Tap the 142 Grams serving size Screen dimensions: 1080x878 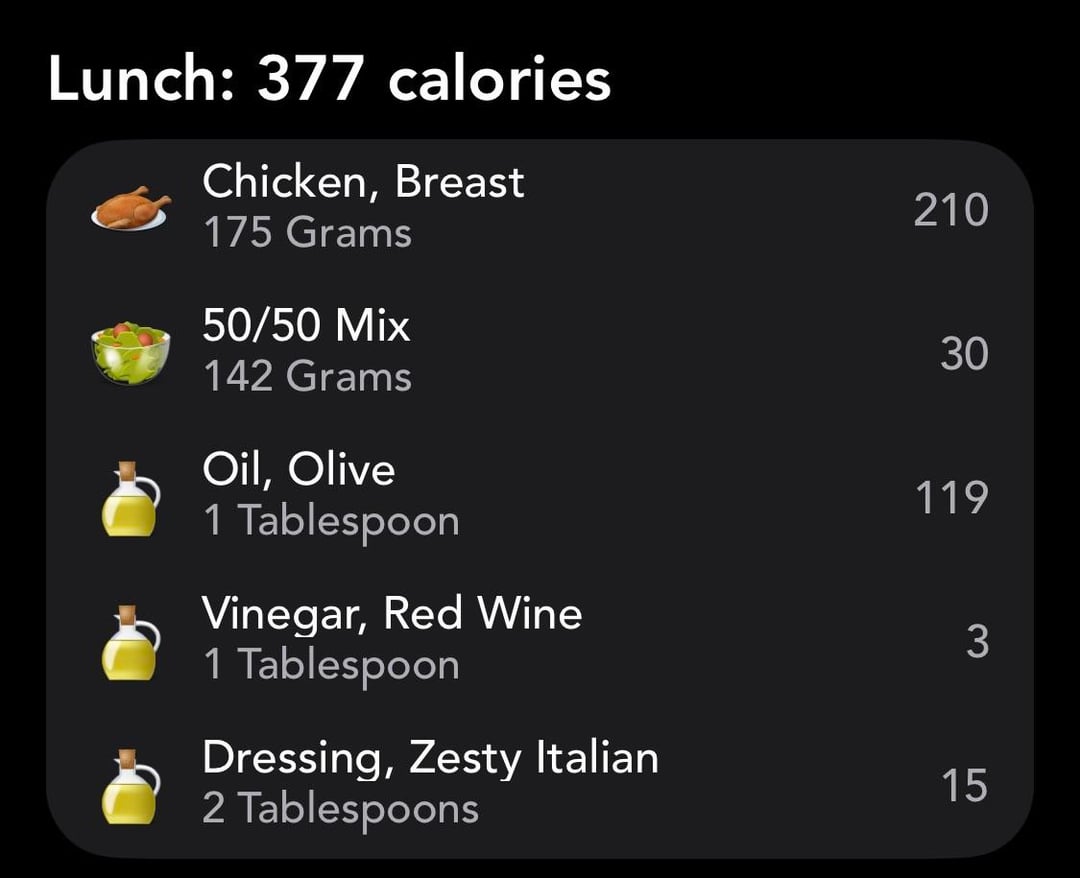coord(307,378)
